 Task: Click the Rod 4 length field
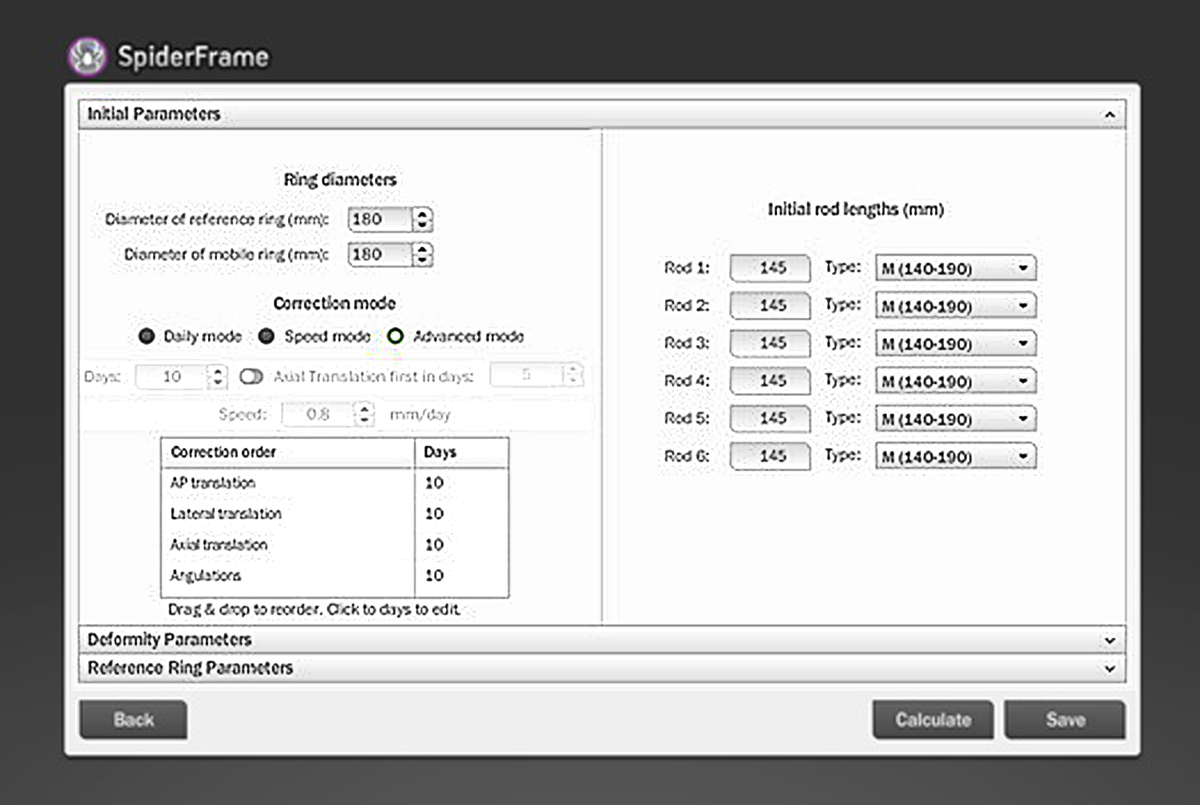(x=770, y=381)
